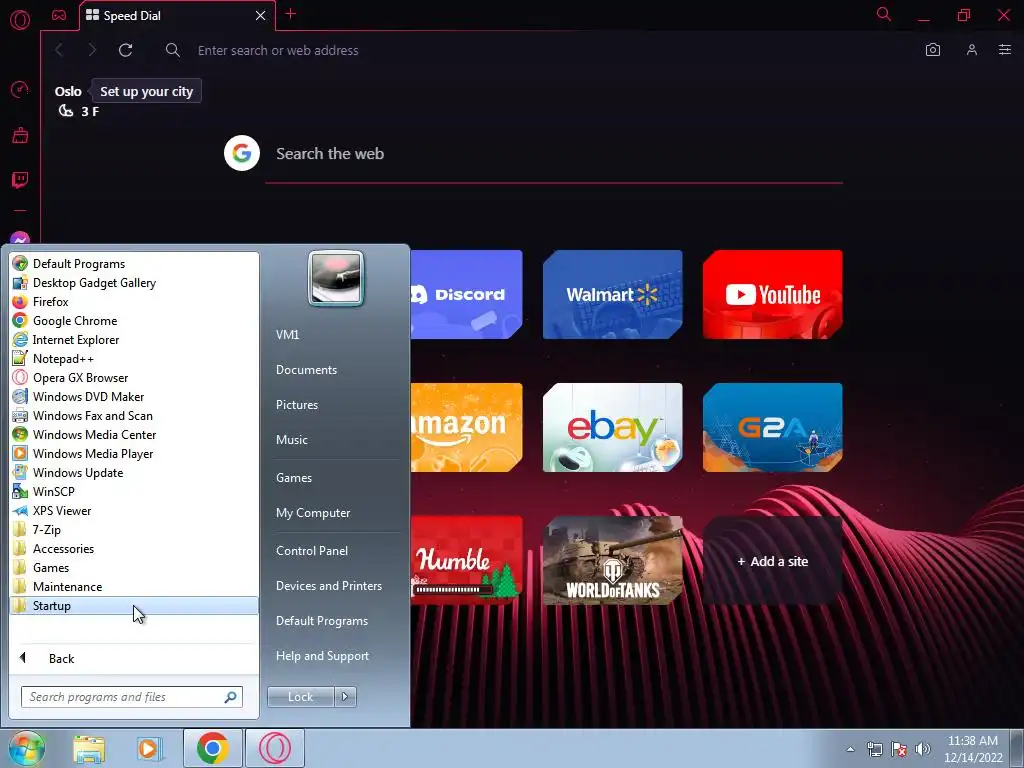The height and width of the screenshot is (768, 1024).
Task: Click the Lock button
Action: tap(300, 697)
